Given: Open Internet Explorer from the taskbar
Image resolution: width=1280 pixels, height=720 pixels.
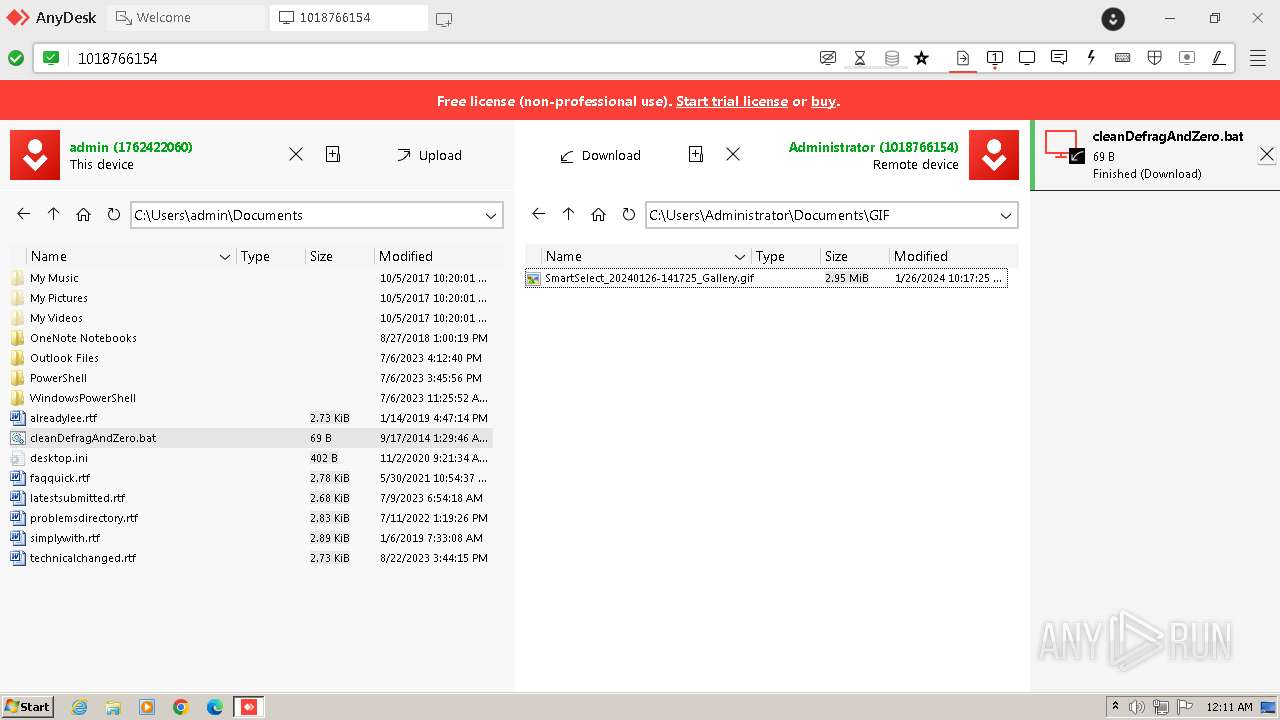Looking at the screenshot, I should tap(79, 707).
